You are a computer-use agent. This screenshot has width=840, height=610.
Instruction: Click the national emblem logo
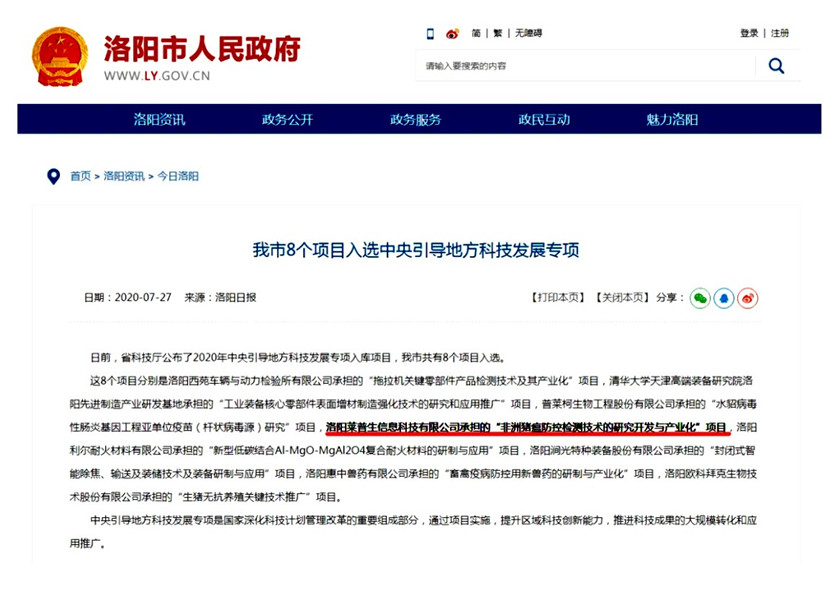[x=60, y=57]
